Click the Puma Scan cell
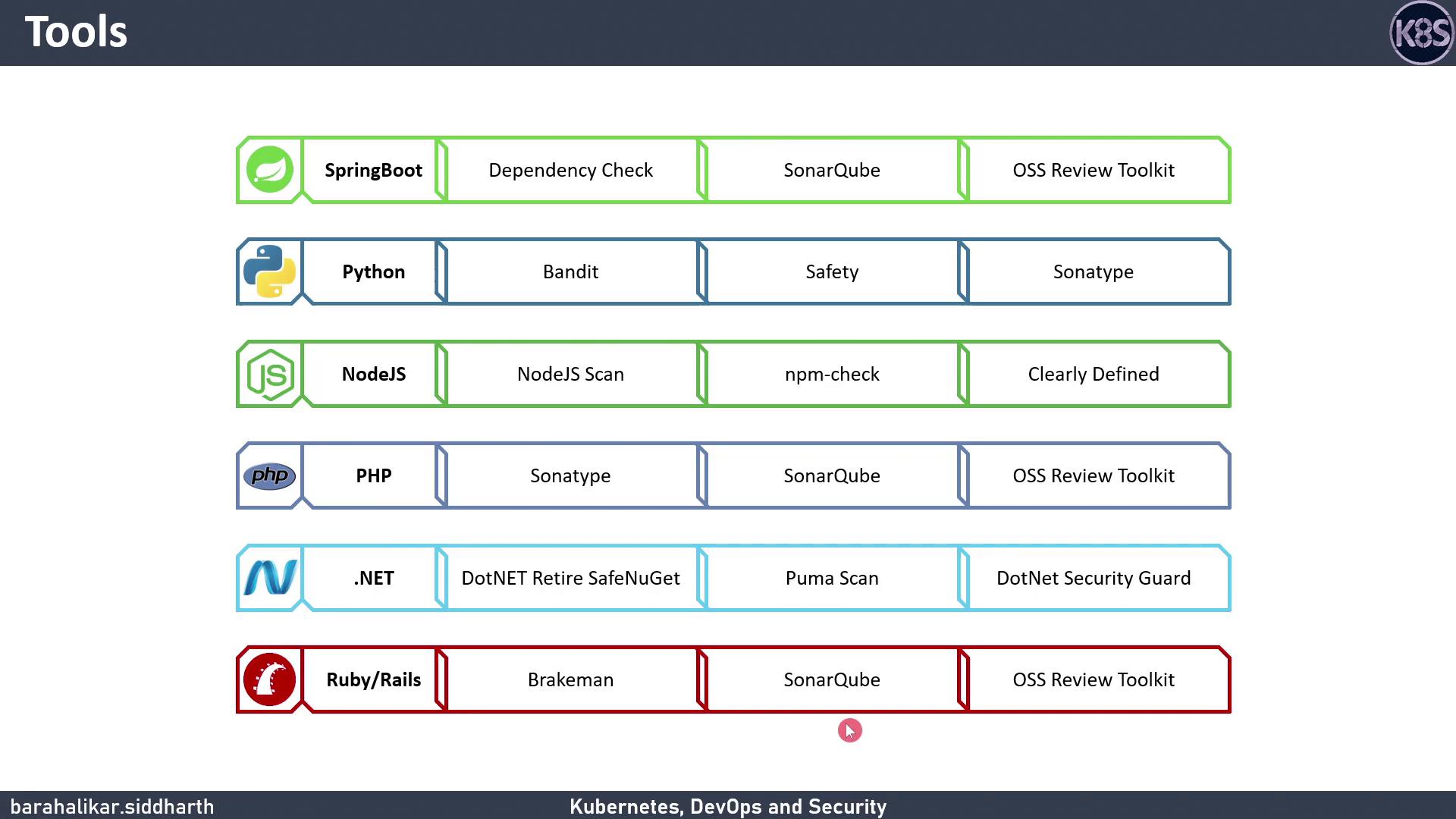 [x=832, y=578]
